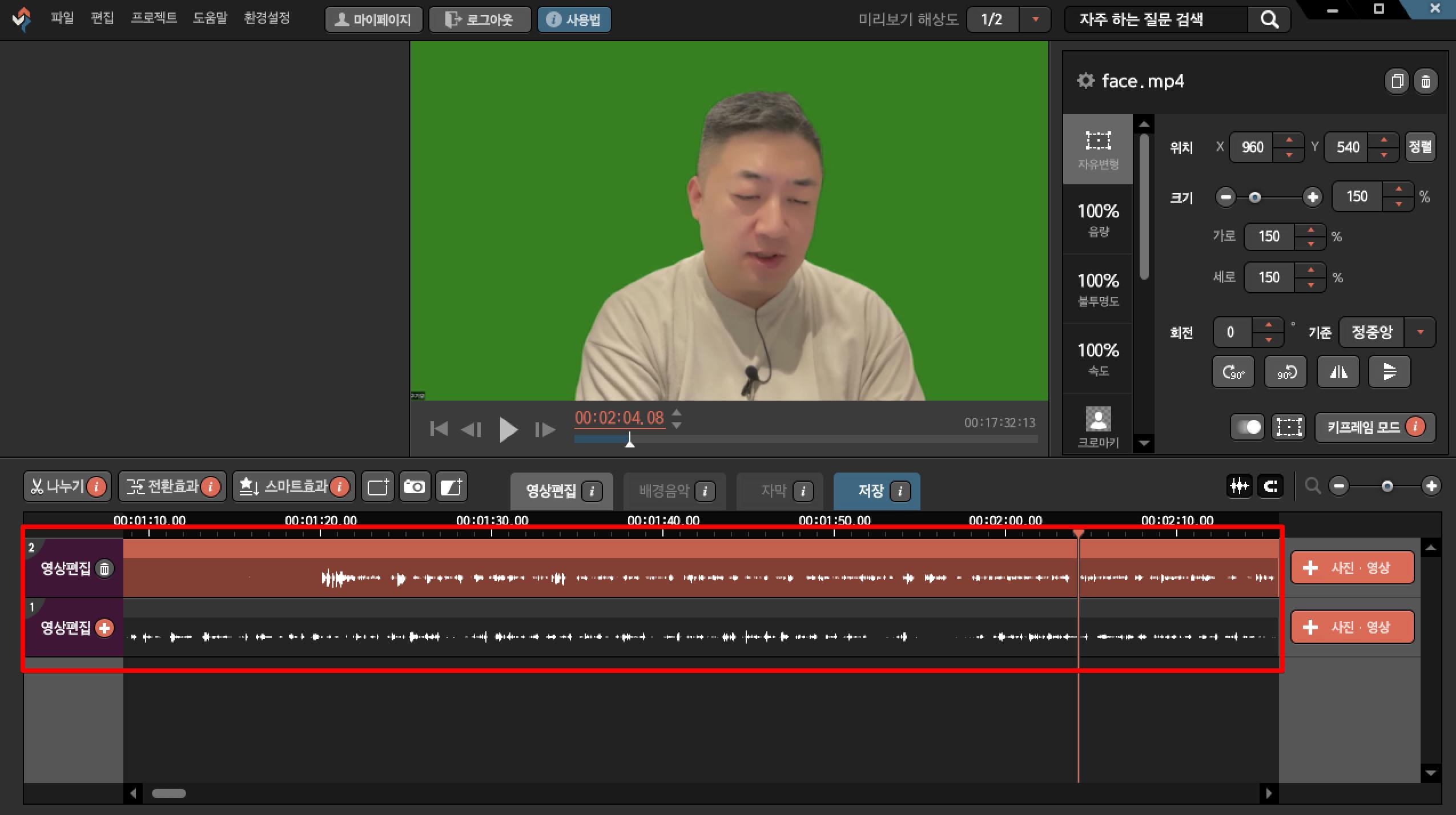The image size is (1456, 815).
Task: Toggle the switch beside 키프레임 모드
Action: click(1248, 427)
